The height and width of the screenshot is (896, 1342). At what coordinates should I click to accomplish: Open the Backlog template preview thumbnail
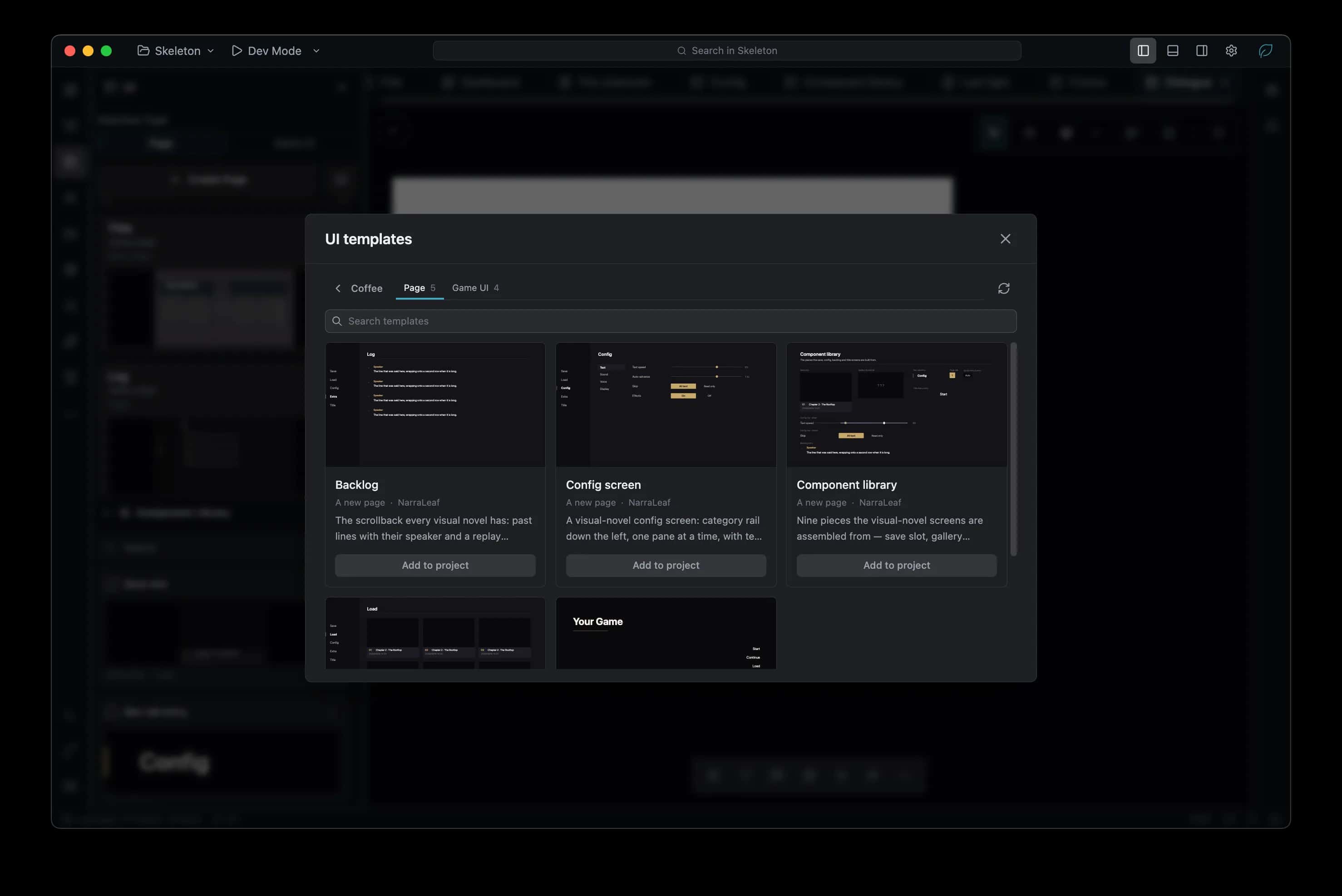435,404
